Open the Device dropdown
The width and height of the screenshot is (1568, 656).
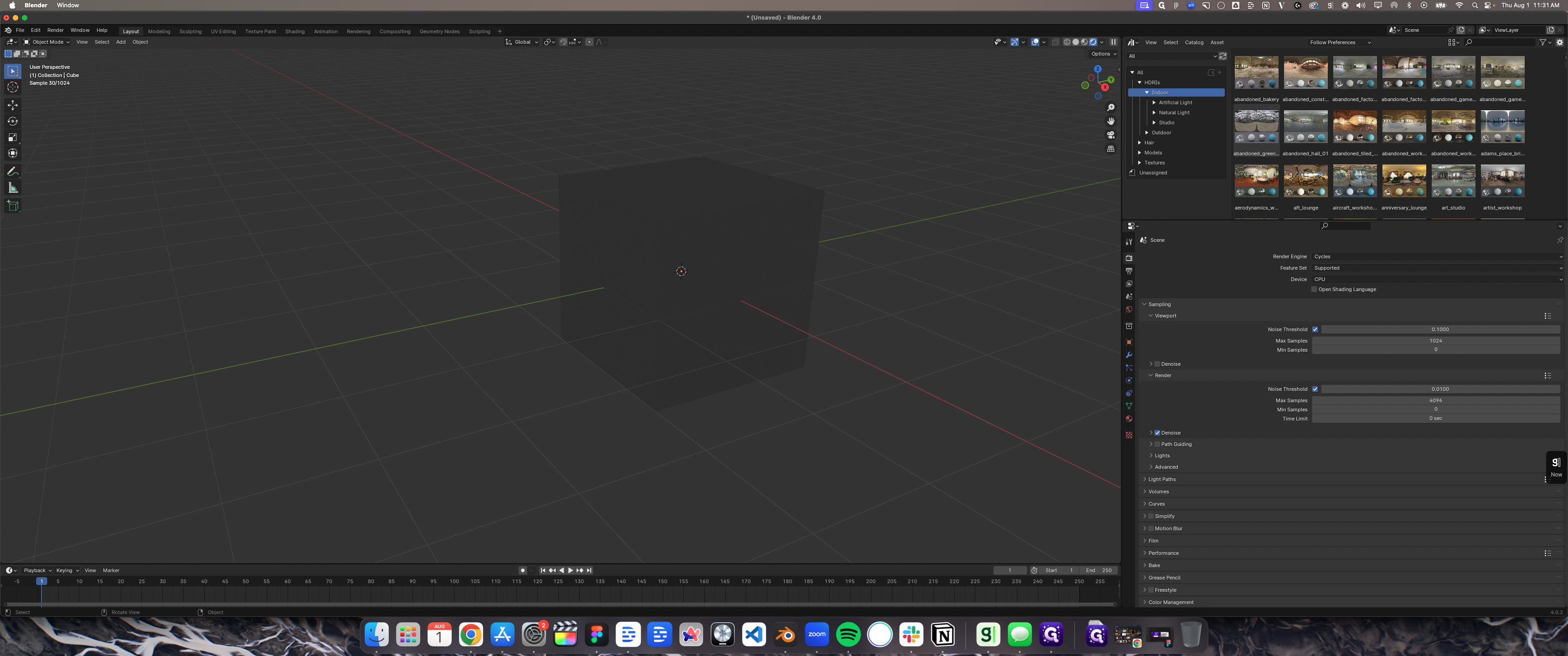pos(1438,279)
